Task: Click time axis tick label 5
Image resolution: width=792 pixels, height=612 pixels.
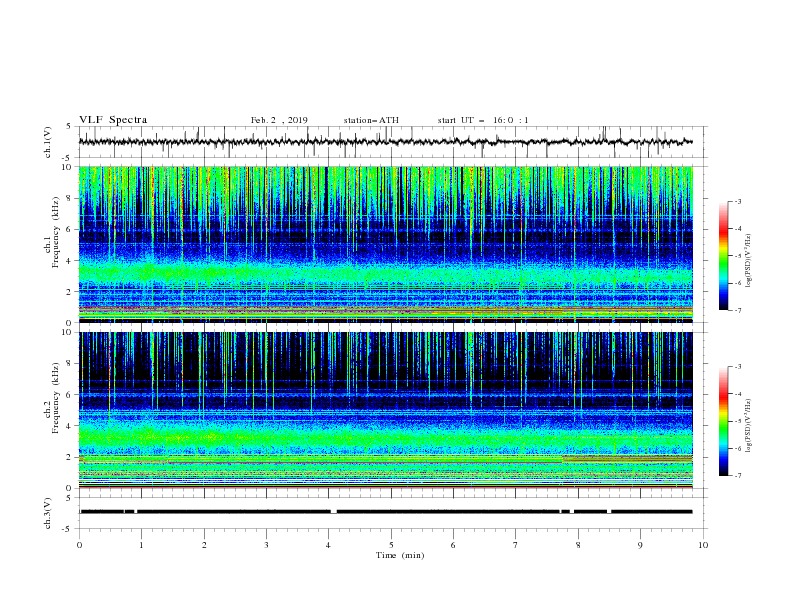Action: [391, 545]
